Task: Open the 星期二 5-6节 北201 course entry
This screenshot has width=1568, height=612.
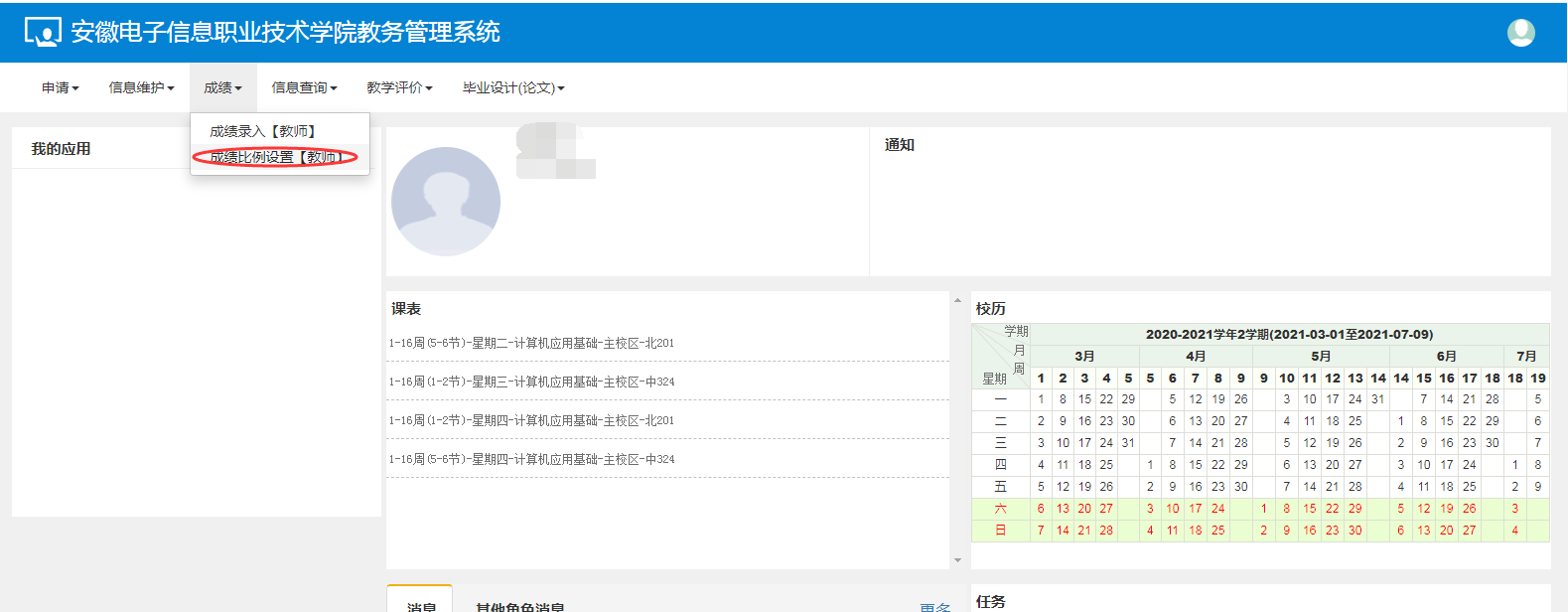Action: click(531, 343)
